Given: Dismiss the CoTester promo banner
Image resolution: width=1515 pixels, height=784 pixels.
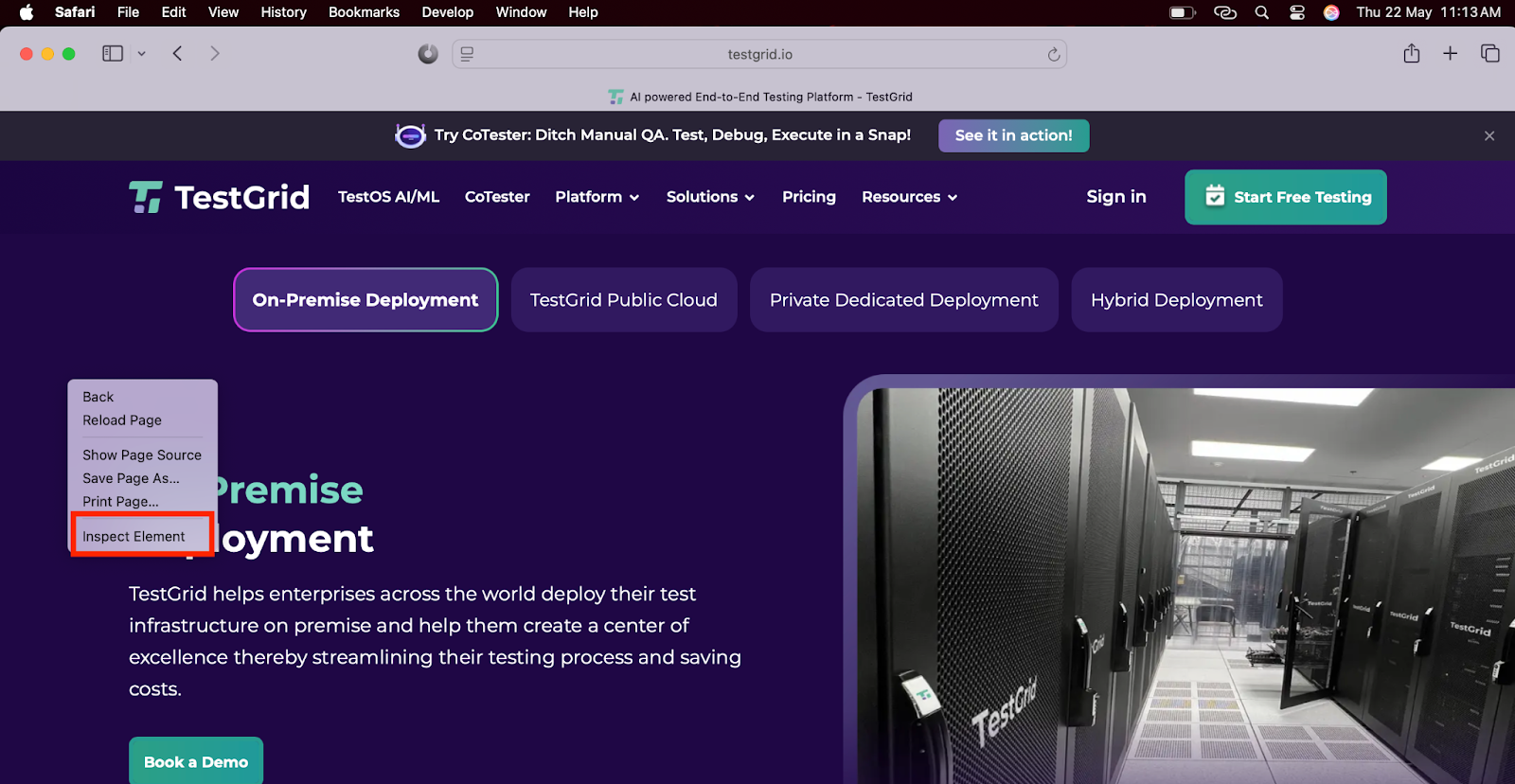Looking at the screenshot, I should pos(1489,136).
